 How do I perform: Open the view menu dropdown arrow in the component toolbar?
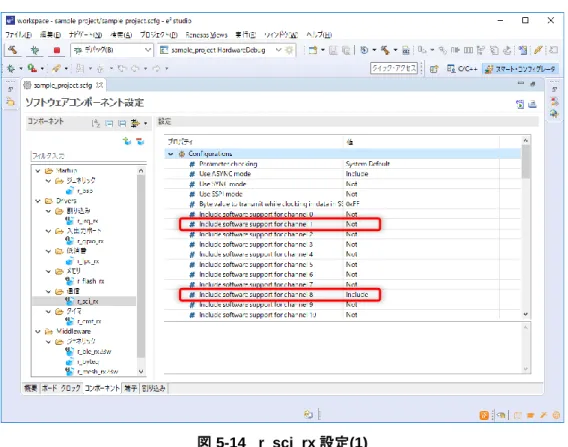(146, 124)
